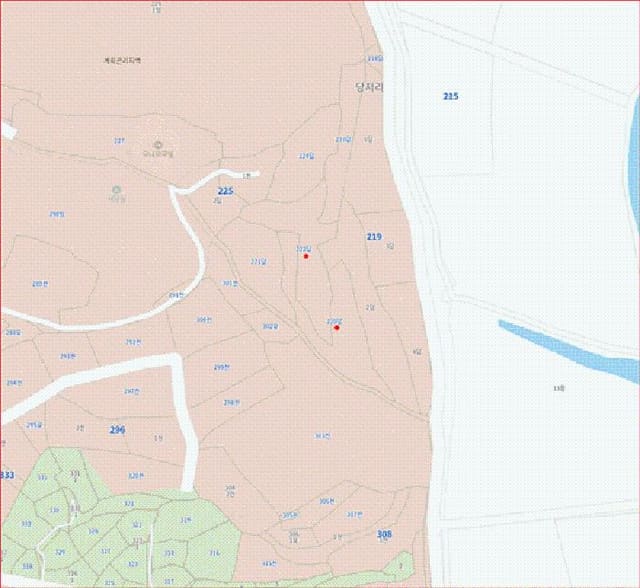Screen dimensions: 640x588
Task: Select the bold 308 parcel label
Action: click(x=384, y=534)
